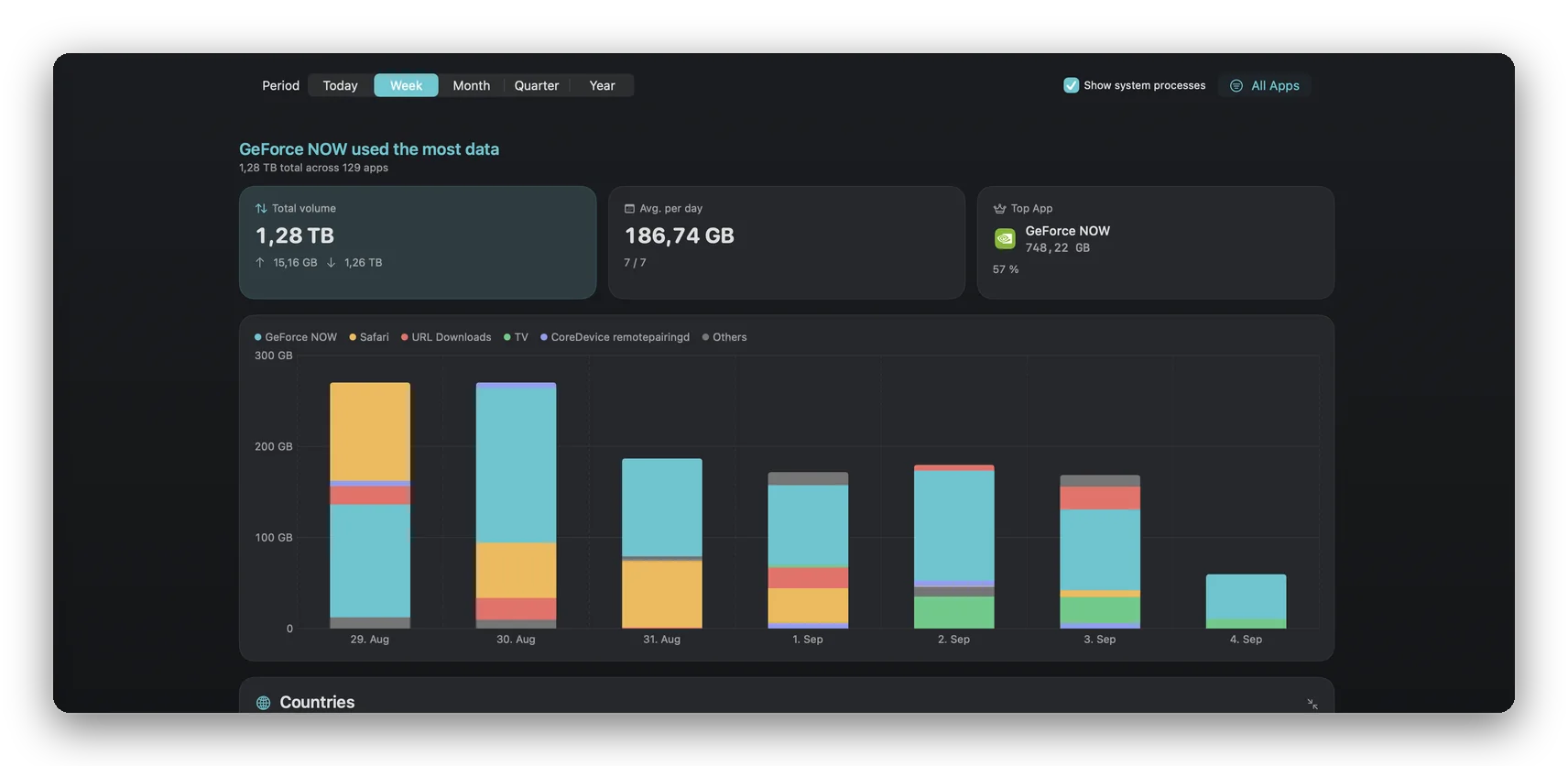Viewport: 1568px width, 766px height.
Task: Select the Top App card
Action: (1156, 243)
